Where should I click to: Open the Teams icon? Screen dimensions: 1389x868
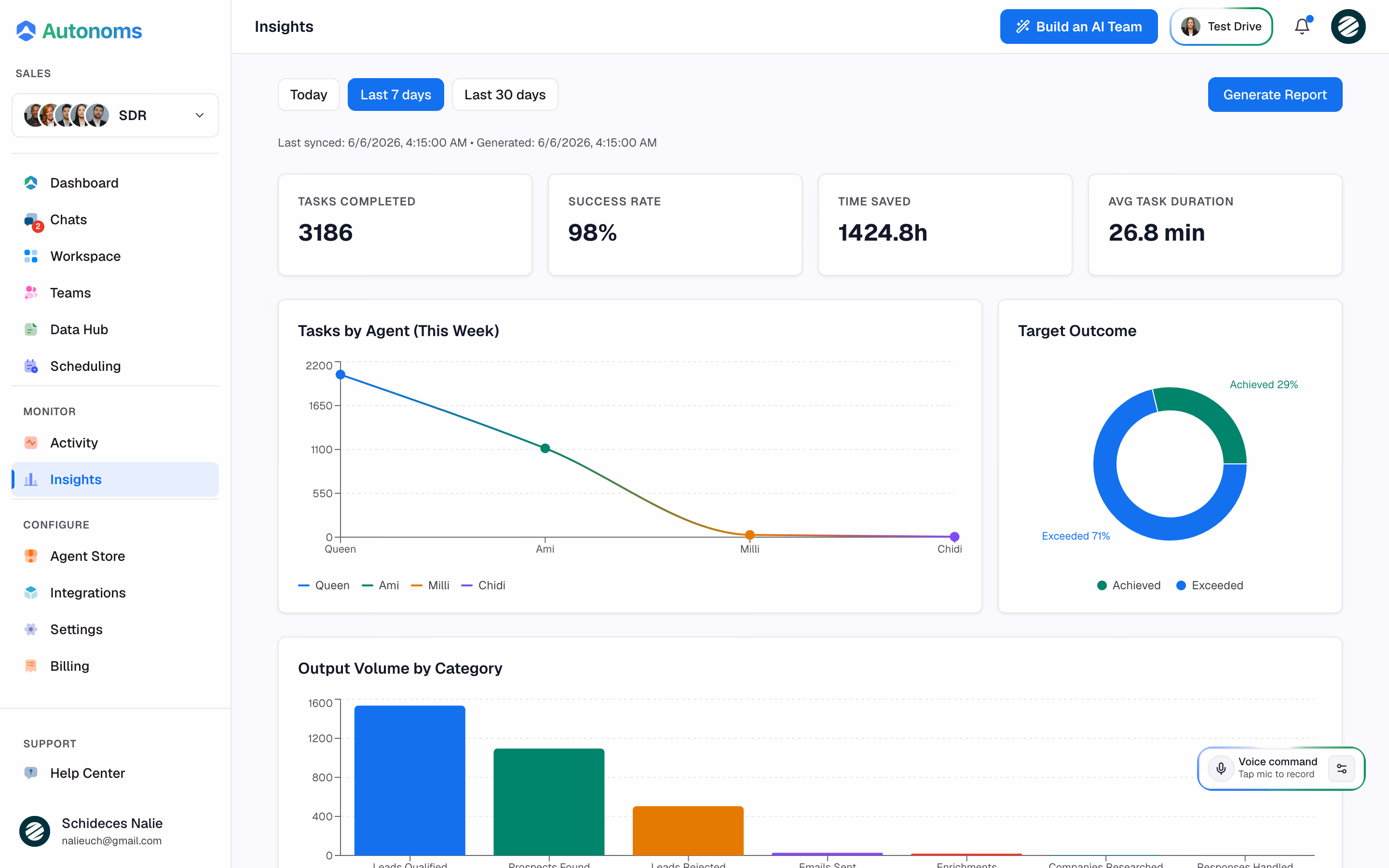(31, 293)
